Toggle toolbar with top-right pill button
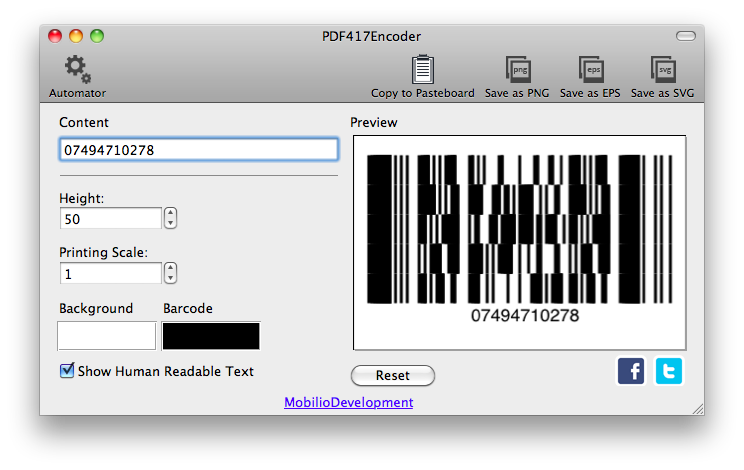Screen dimensions: 744x470 pos(685,36)
